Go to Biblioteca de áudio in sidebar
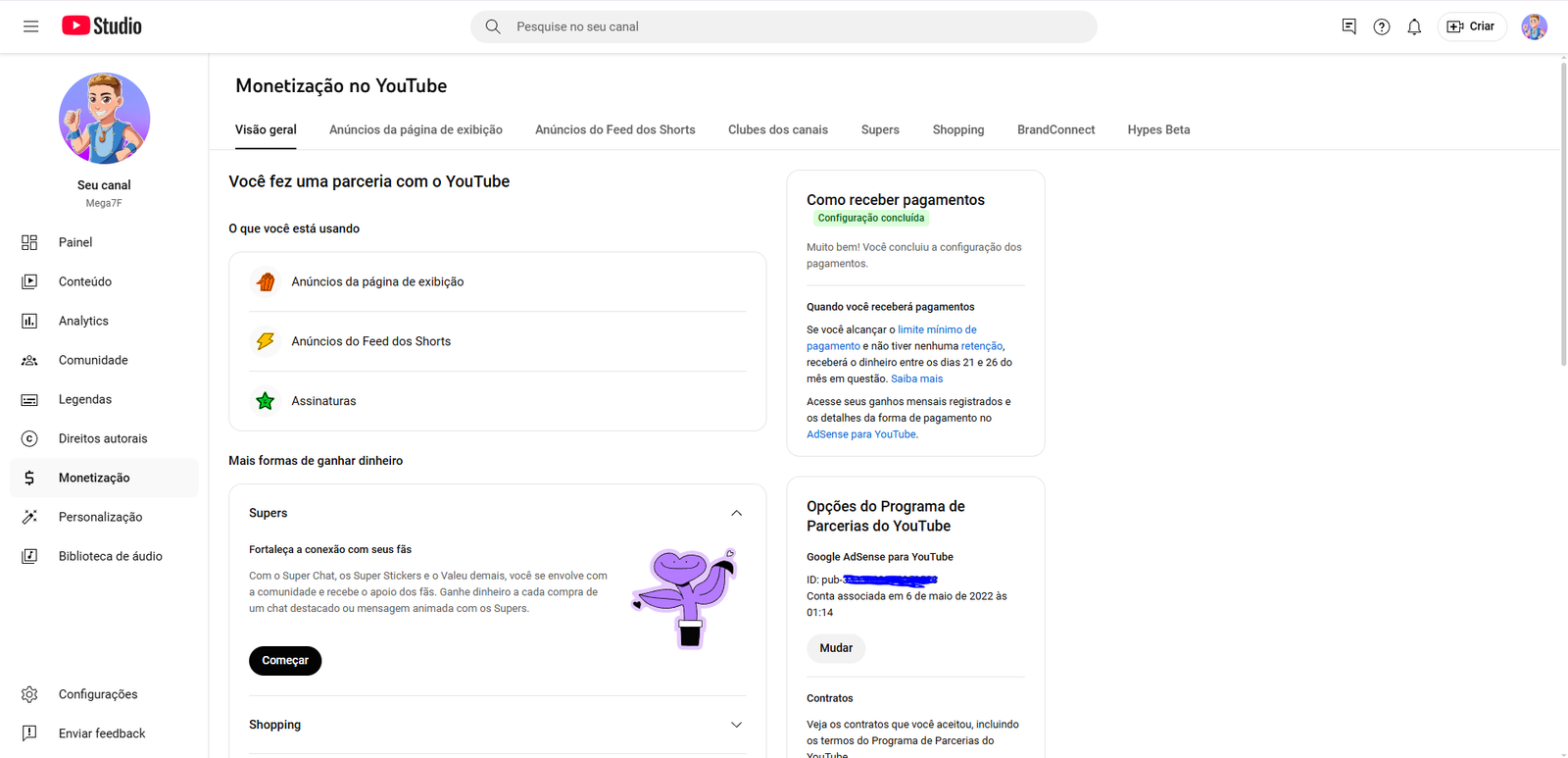The height and width of the screenshot is (758, 1568). pos(104,556)
